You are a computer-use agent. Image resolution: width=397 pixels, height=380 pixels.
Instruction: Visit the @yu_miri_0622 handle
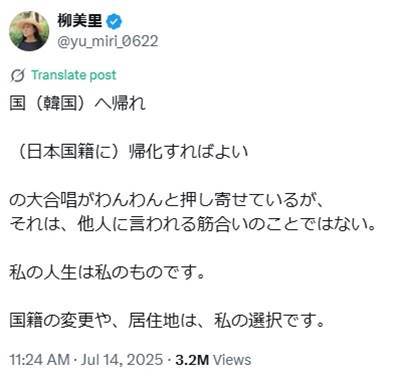pyautogui.click(x=108, y=41)
